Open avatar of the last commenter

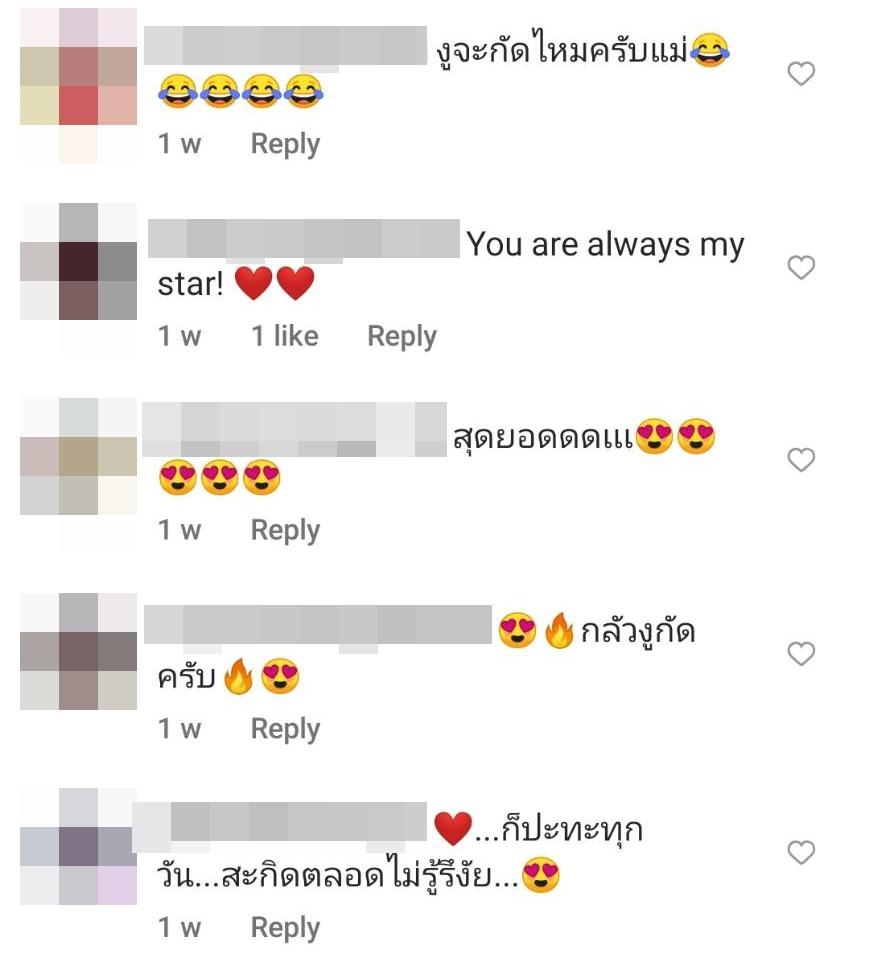click(78, 846)
